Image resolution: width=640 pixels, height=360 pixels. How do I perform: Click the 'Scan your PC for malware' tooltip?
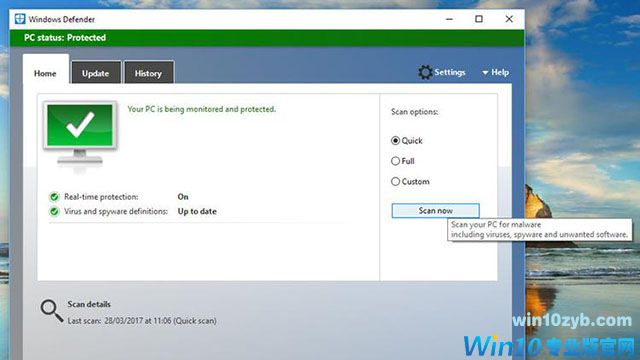pos(540,230)
